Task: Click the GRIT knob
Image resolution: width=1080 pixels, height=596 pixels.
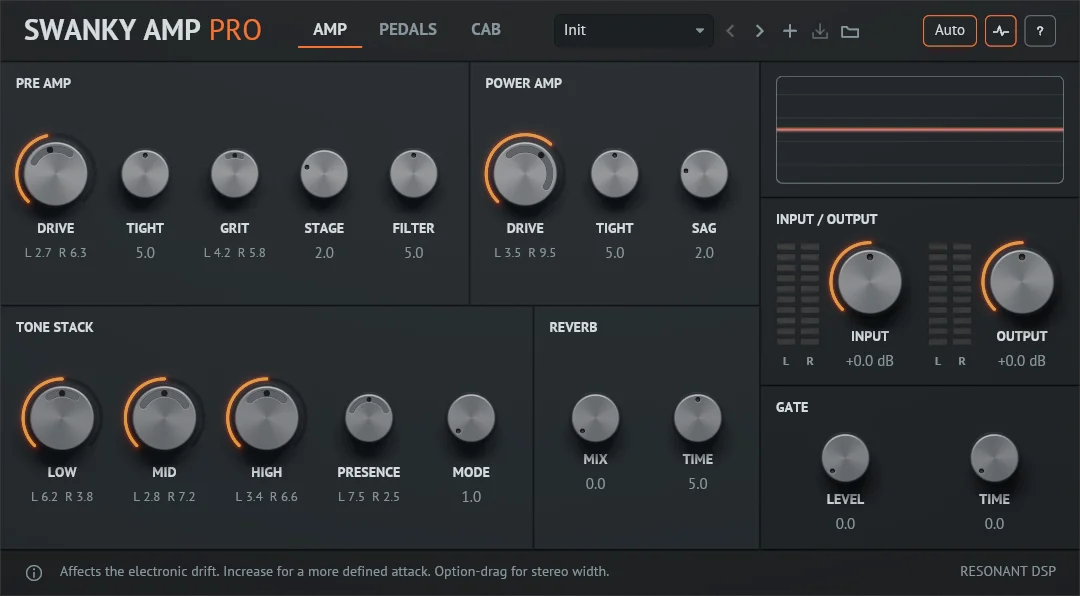Action: pyautogui.click(x=234, y=174)
